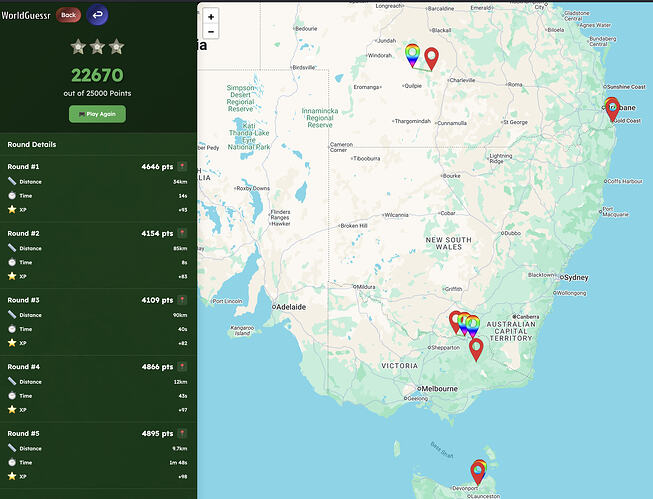The image size is (653, 499).
Task: Click the Round #4 XP star icon
Action: click(x=12, y=409)
